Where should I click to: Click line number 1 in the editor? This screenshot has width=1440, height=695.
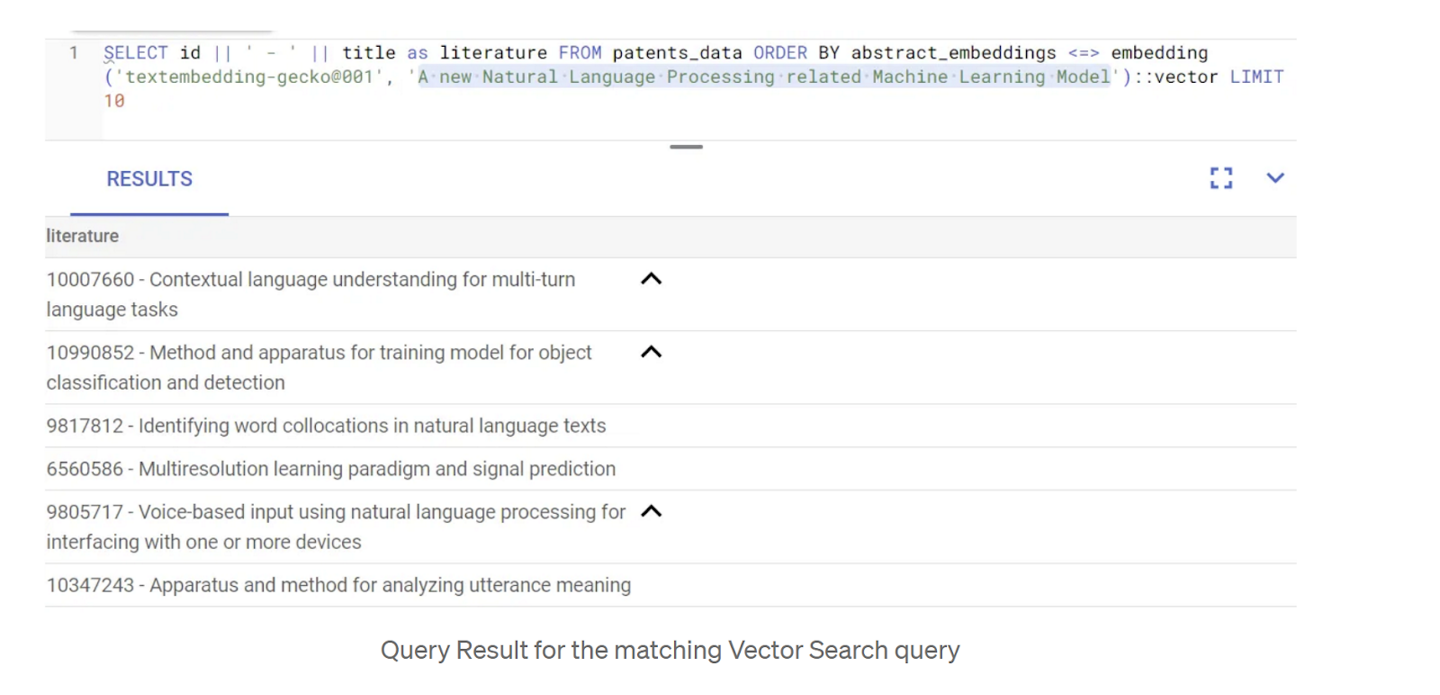point(73,53)
